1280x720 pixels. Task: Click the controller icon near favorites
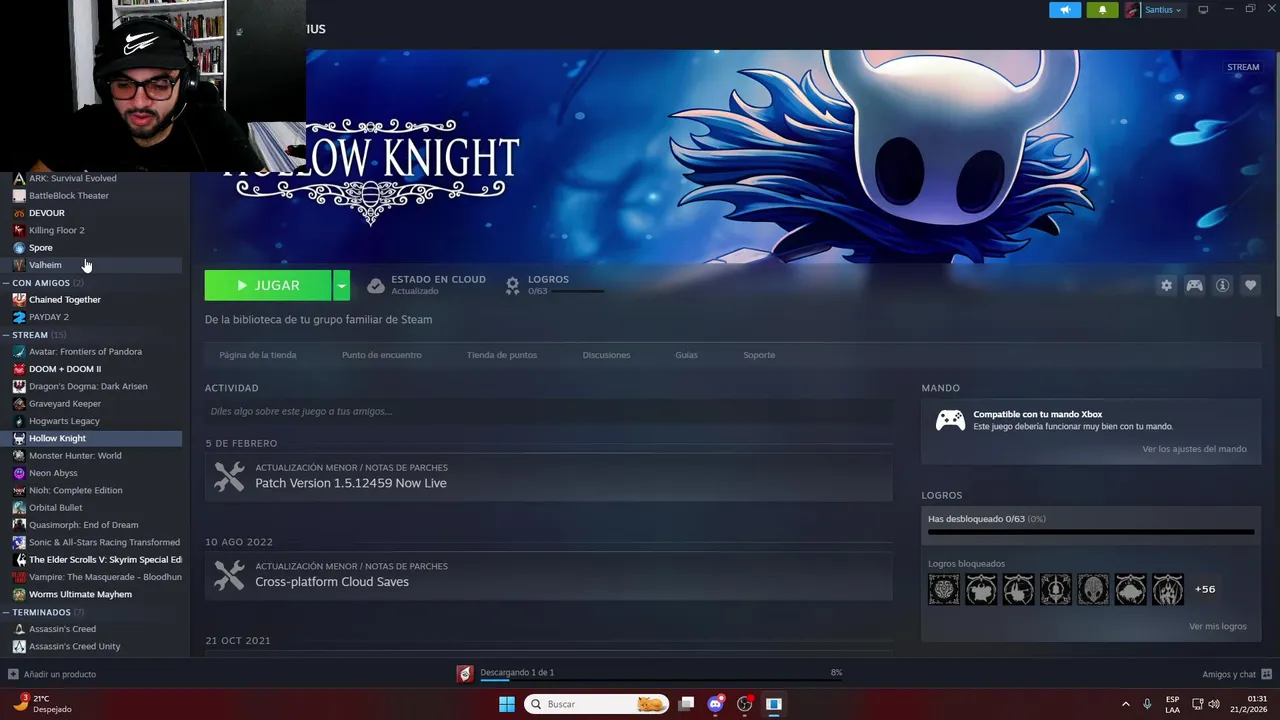tap(1194, 285)
